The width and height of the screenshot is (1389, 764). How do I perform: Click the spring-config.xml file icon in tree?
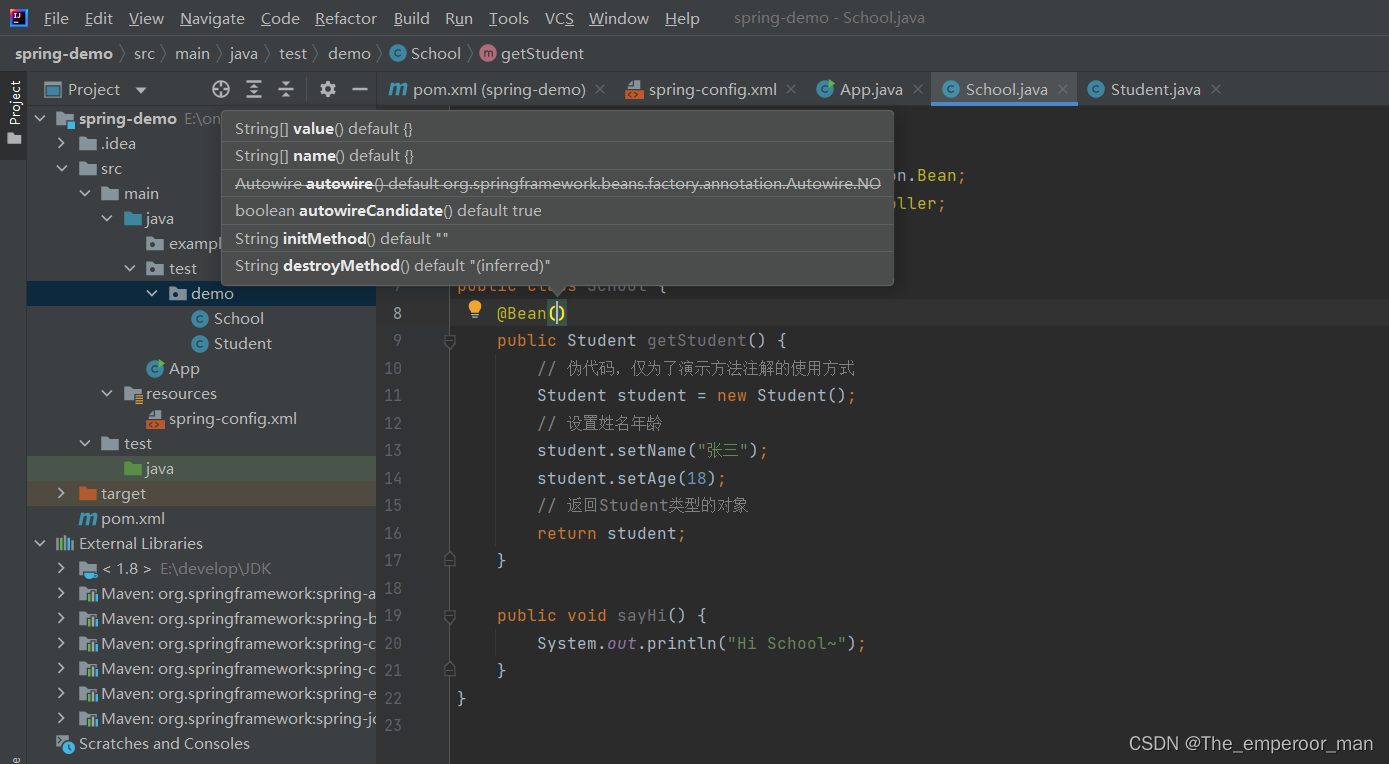(x=155, y=419)
